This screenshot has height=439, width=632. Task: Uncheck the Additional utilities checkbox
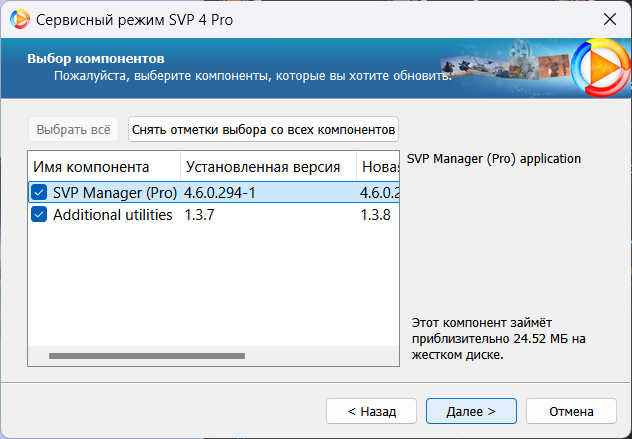39,215
